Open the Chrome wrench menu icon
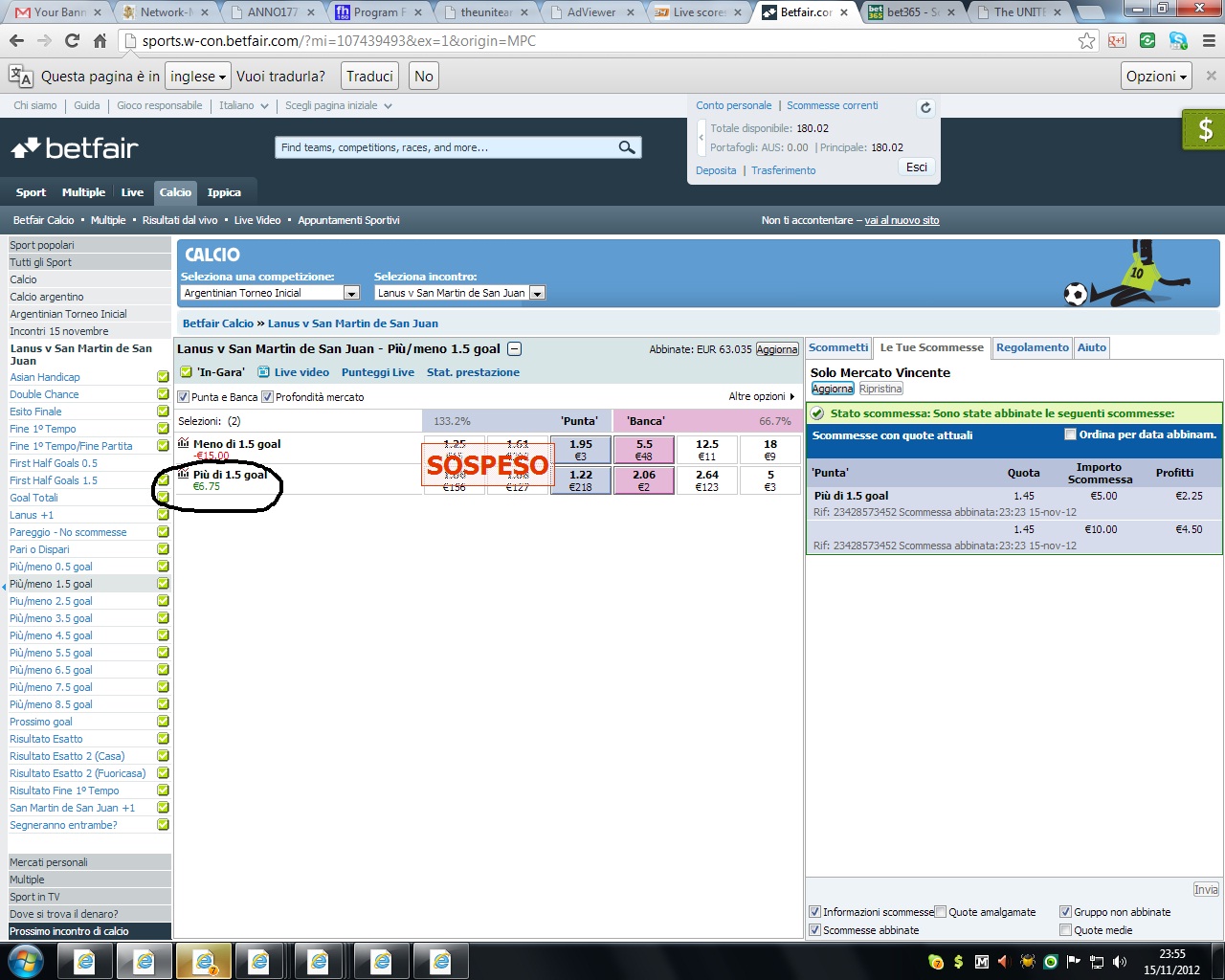 click(1209, 41)
